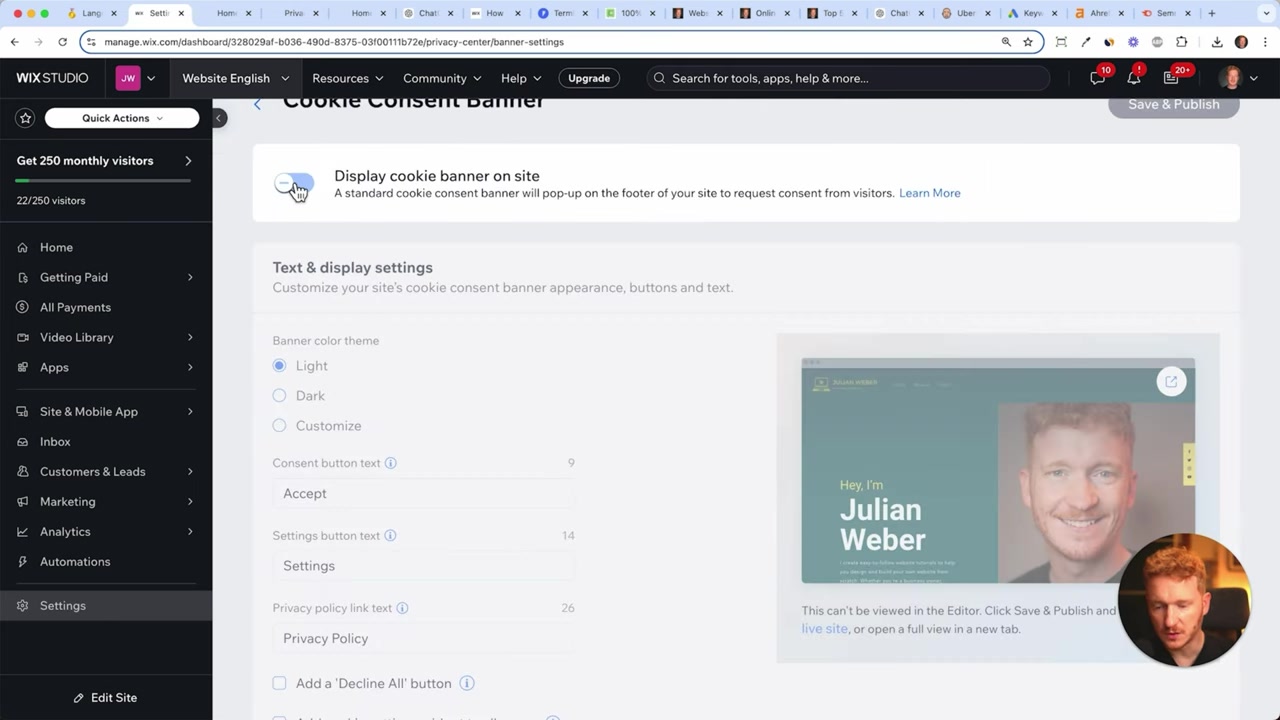Click the visitors progress bar
Image resolution: width=1280 pixels, height=720 pixels.
(x=103, y=181)
